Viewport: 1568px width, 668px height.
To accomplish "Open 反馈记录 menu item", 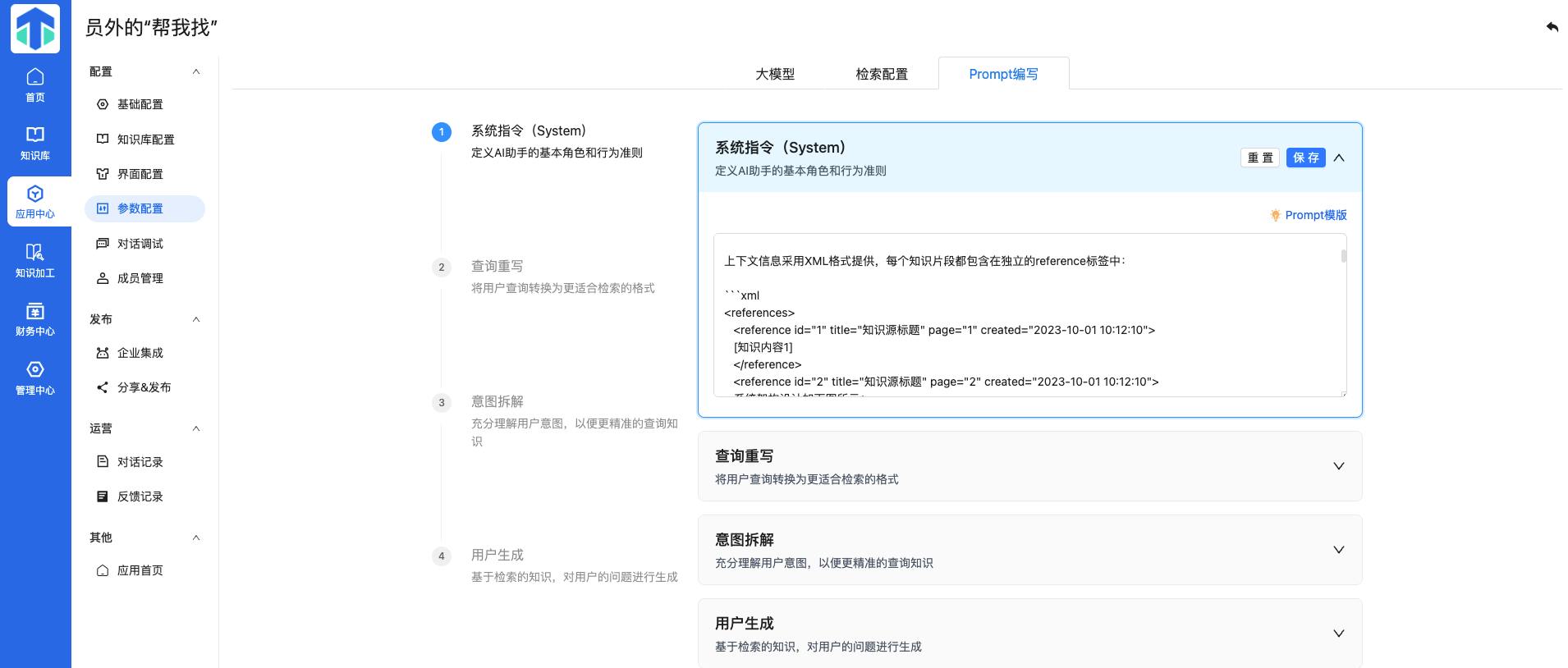I will tap(144, 496).
